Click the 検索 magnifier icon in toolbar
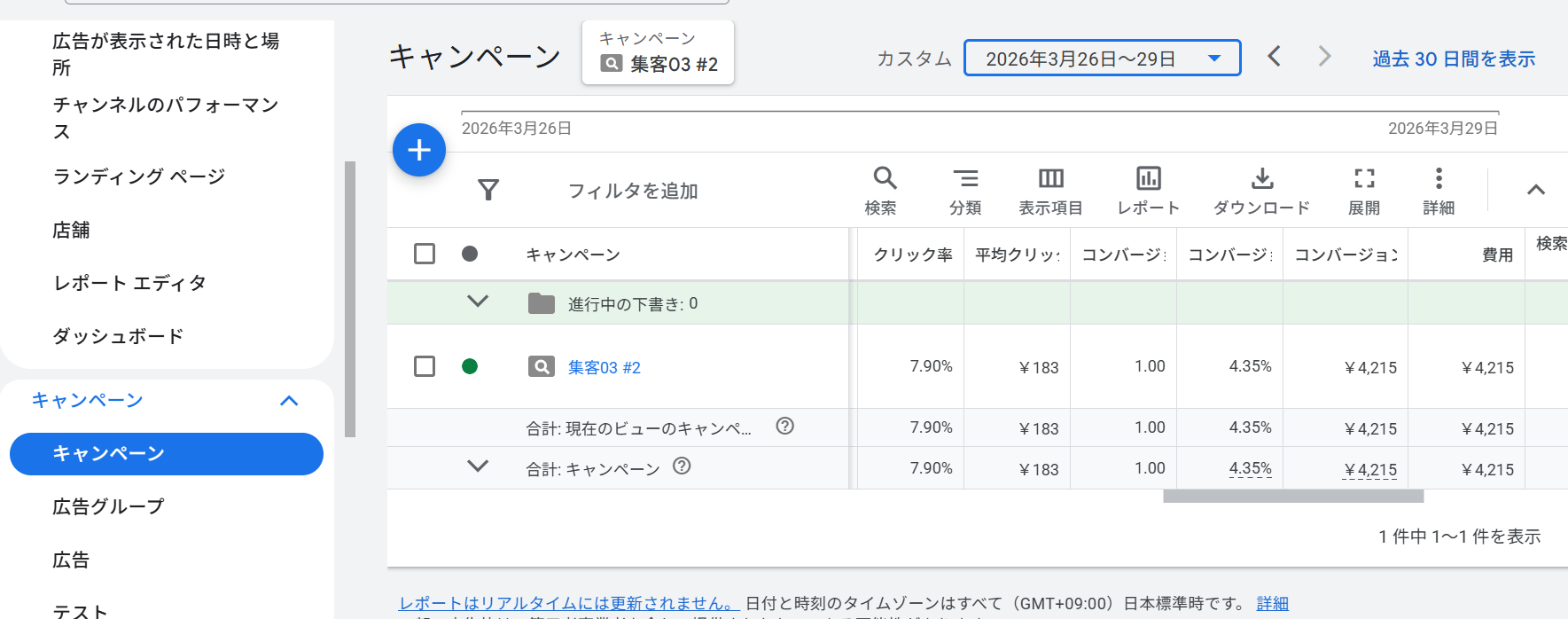The width and height of the screenshot is (1568, 619). point(885,178)
